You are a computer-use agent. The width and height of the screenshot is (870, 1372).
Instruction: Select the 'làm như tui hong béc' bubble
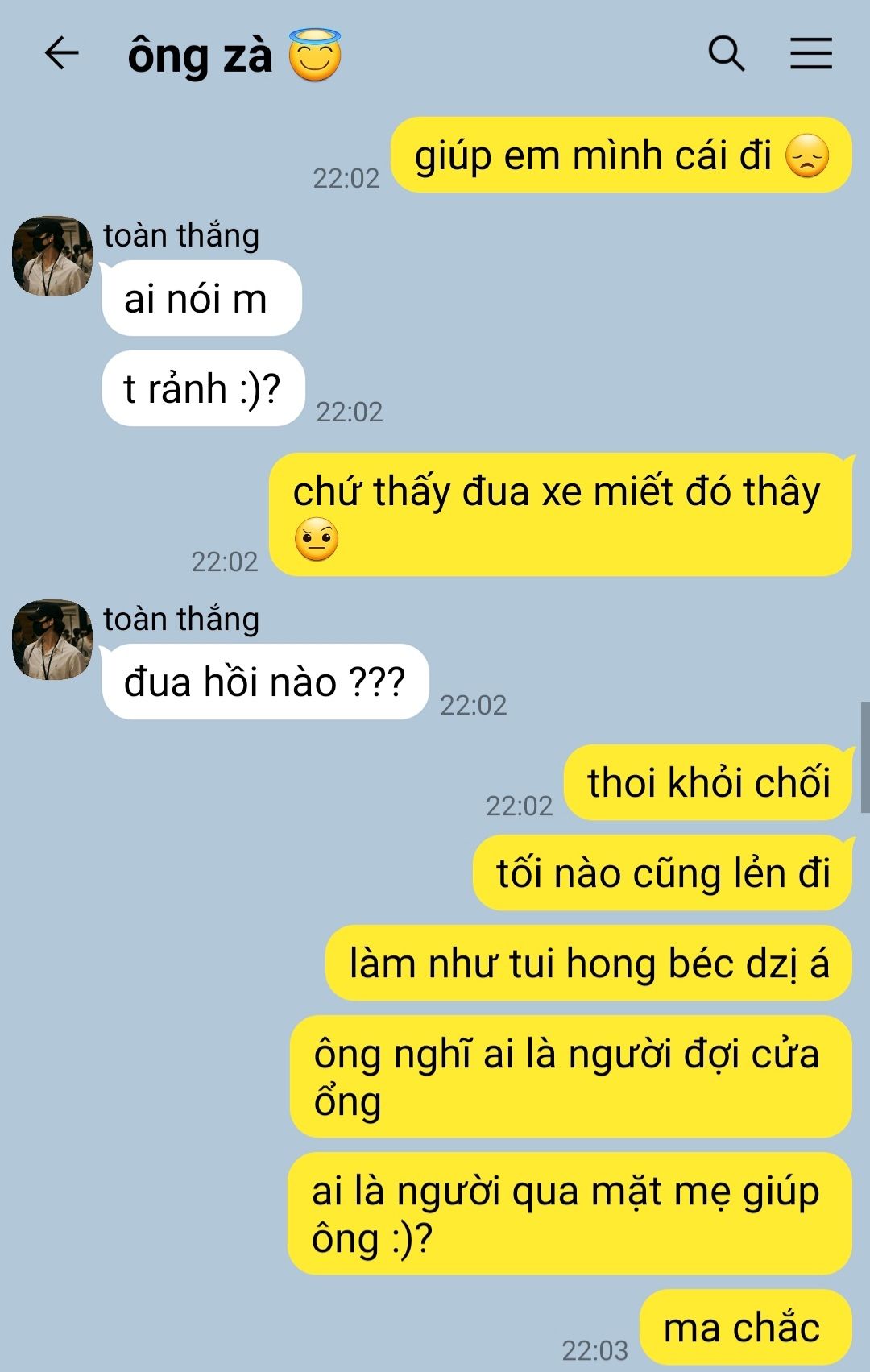point(589,964)
